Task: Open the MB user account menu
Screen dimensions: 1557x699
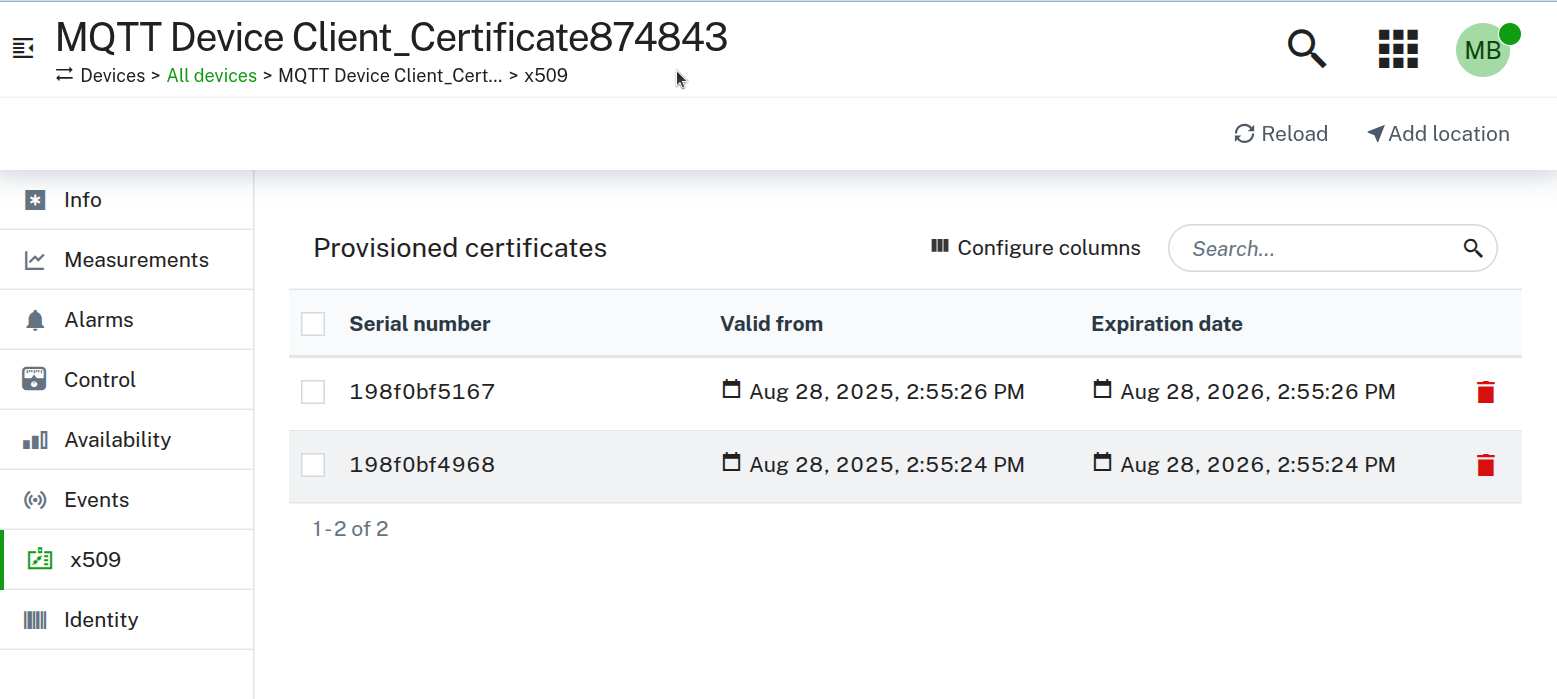Action: pyautogui.click(x=1483, y=49)
